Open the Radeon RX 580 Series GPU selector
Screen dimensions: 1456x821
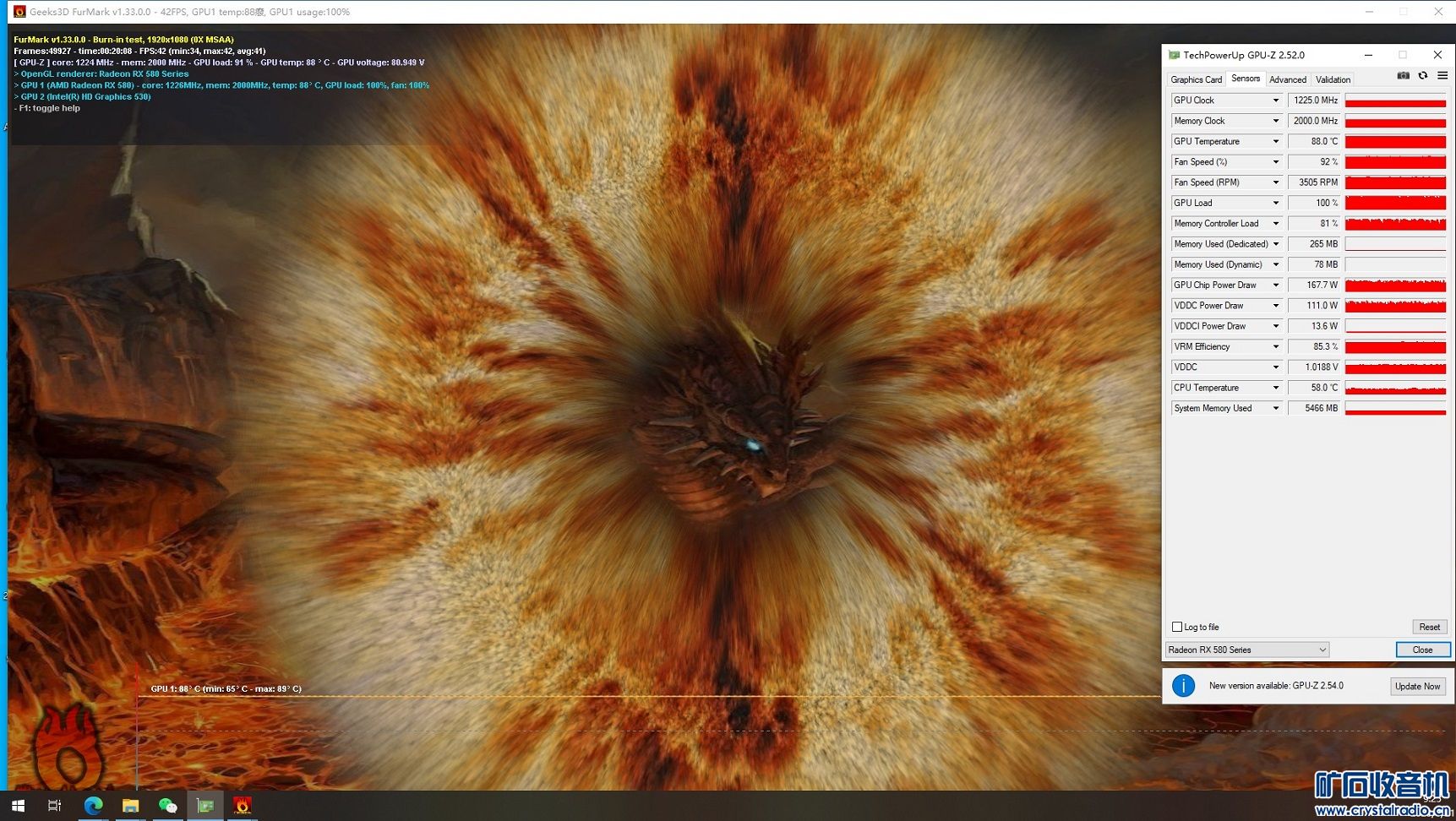pyautogui.click(x=1247, y=650)
